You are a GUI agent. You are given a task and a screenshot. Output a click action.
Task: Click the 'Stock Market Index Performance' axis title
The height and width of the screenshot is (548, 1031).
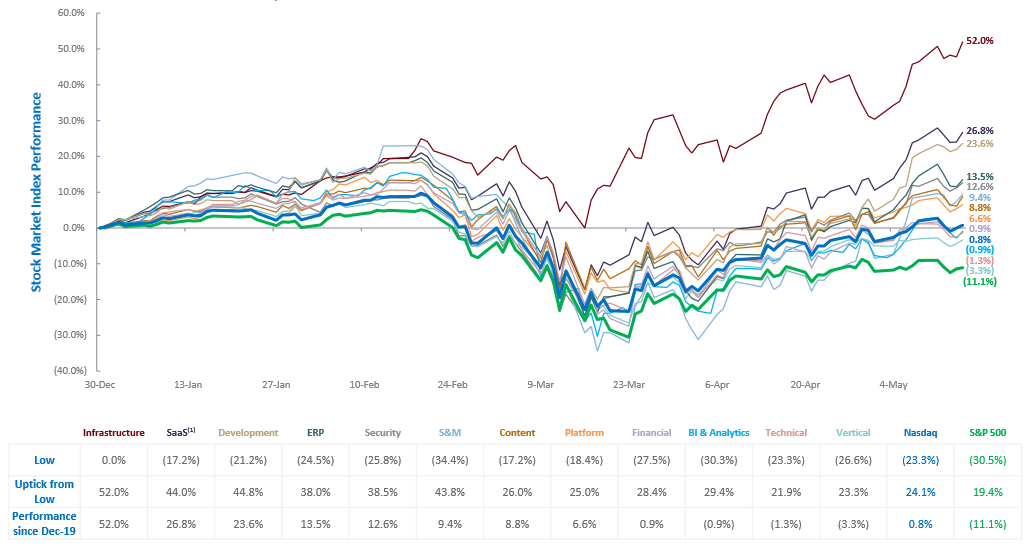[36, 191]
